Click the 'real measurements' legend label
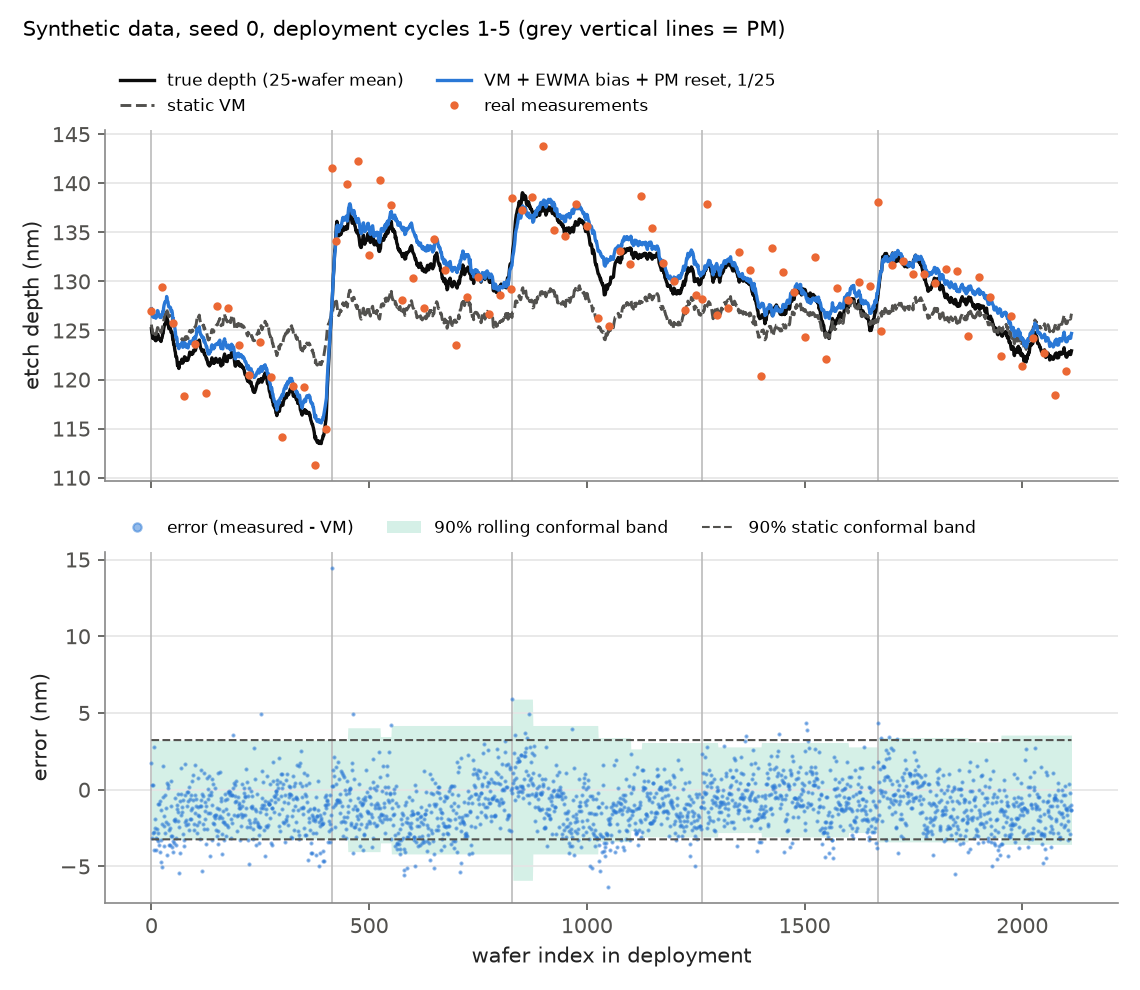1140x990 pixels. [566, 105]
